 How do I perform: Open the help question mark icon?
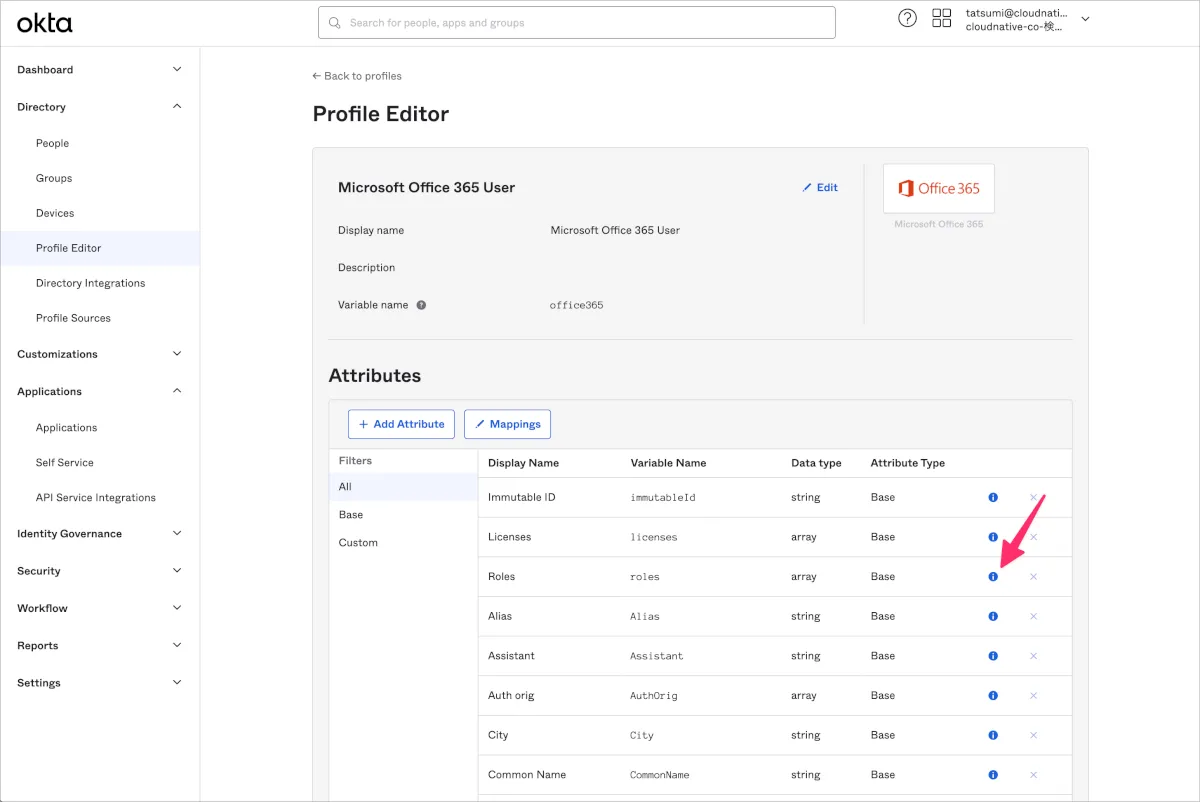[907, 18]
